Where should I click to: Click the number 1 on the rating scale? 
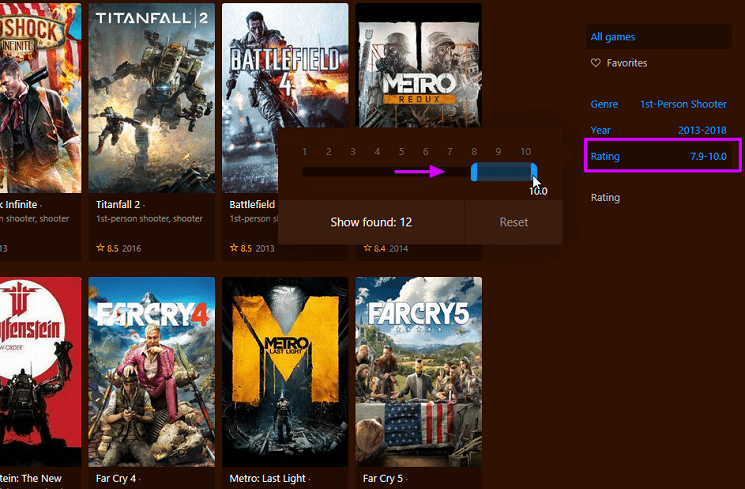305,152
